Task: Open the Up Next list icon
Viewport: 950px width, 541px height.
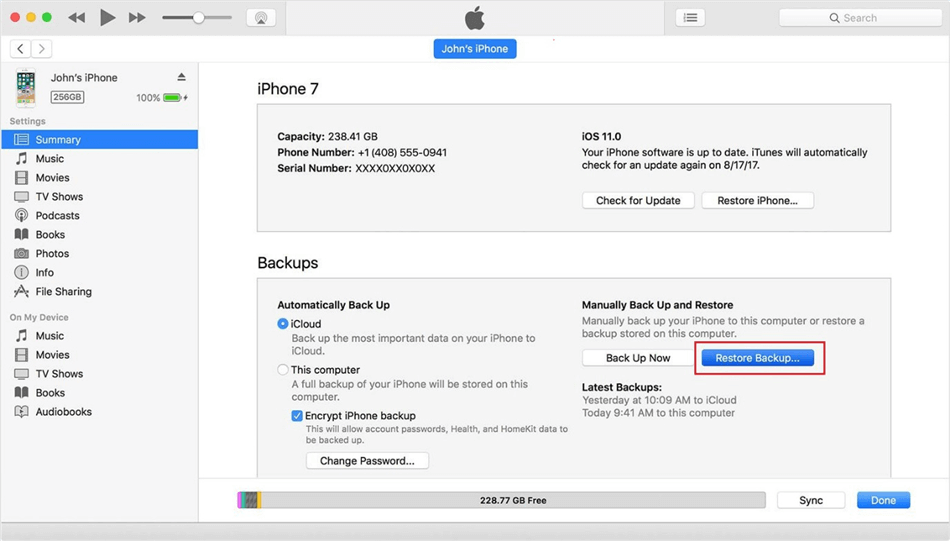Action: coord(690,18)
